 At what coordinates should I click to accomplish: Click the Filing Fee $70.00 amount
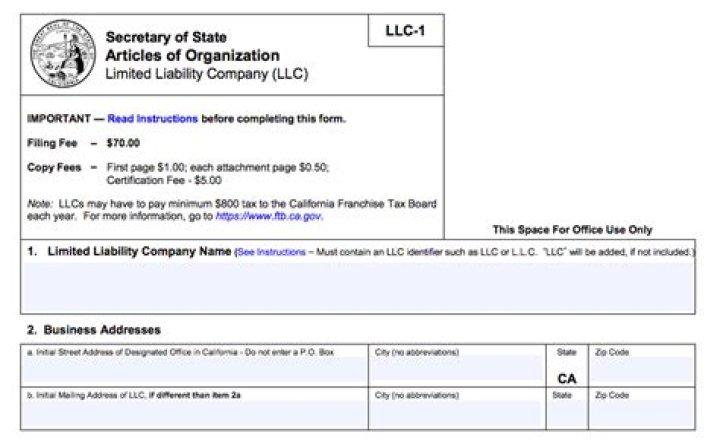pyautogui.click(x=123, y=143)
